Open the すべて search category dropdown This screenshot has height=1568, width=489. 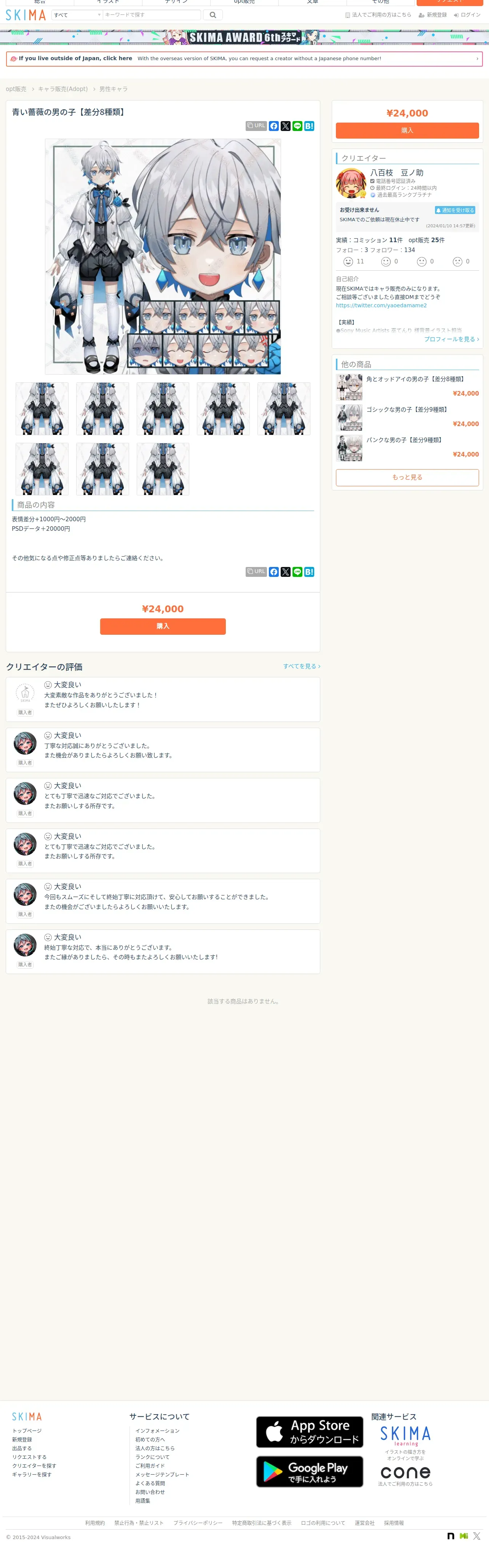77,15
